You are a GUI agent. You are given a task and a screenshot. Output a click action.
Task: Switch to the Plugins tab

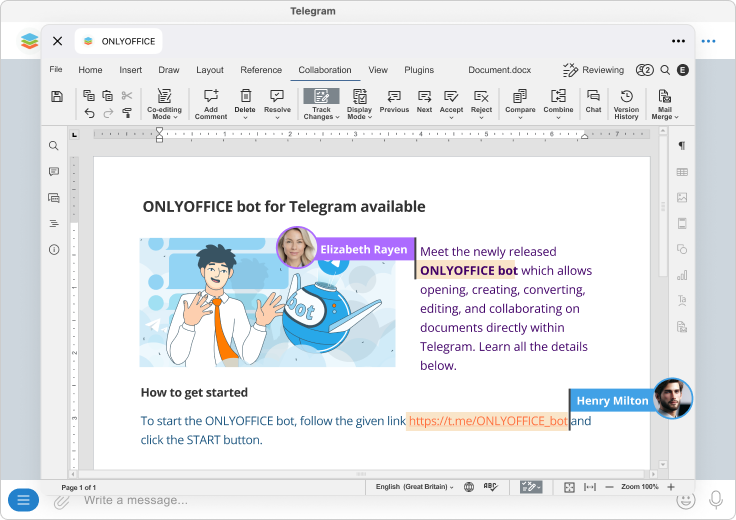[x=419, y=70]
